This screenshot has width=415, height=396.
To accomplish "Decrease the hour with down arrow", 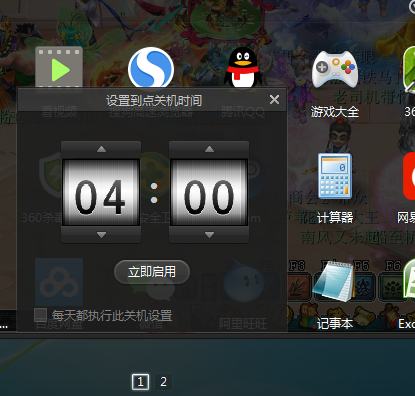I will point(101,235).
